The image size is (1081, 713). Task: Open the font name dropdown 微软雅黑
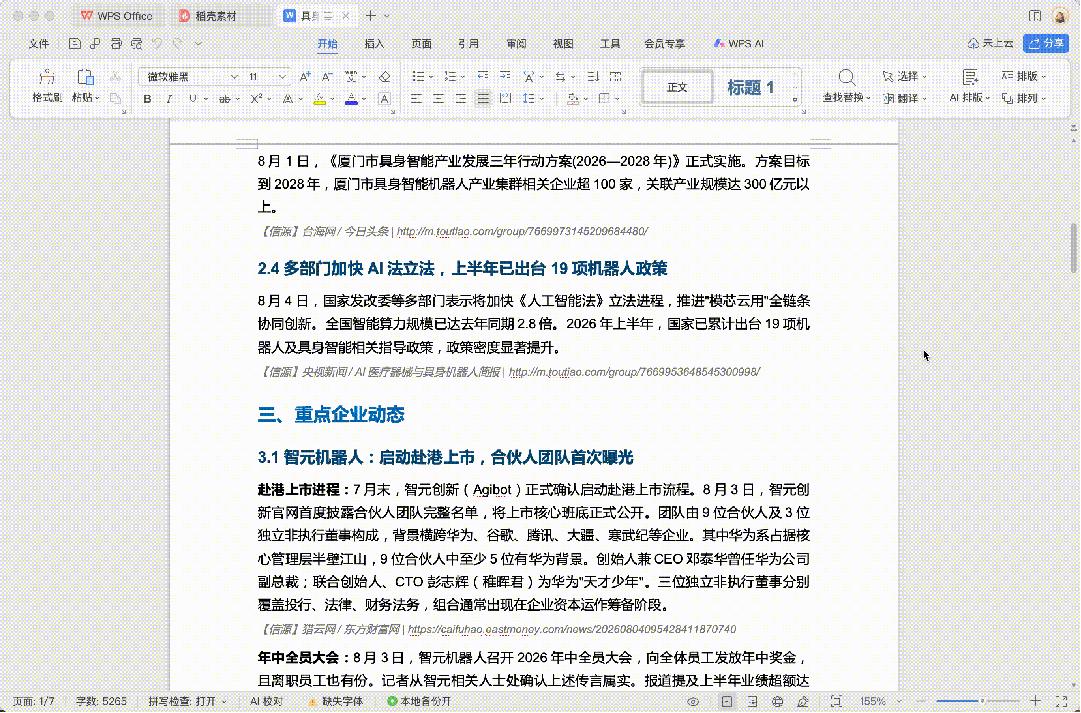pyautogui.click(x=234, y=77)
